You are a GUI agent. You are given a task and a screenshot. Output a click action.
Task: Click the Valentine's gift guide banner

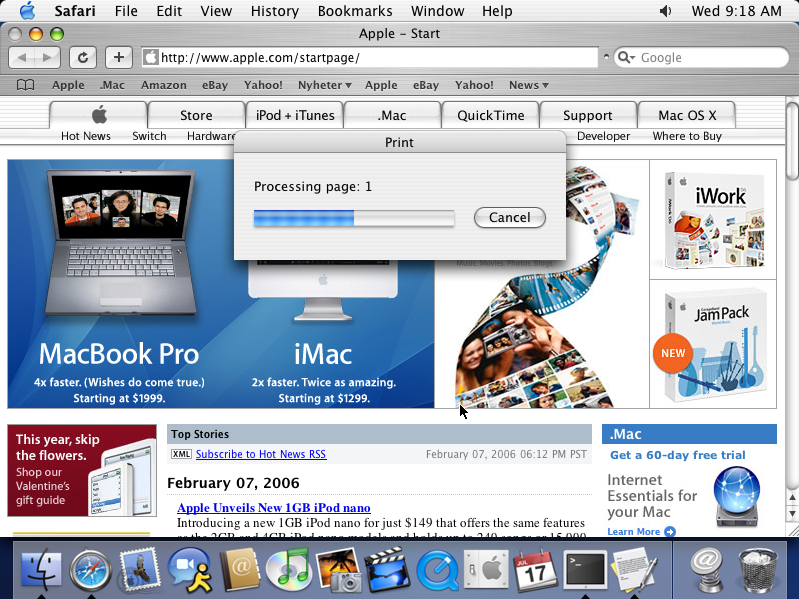tap(82, 471)
